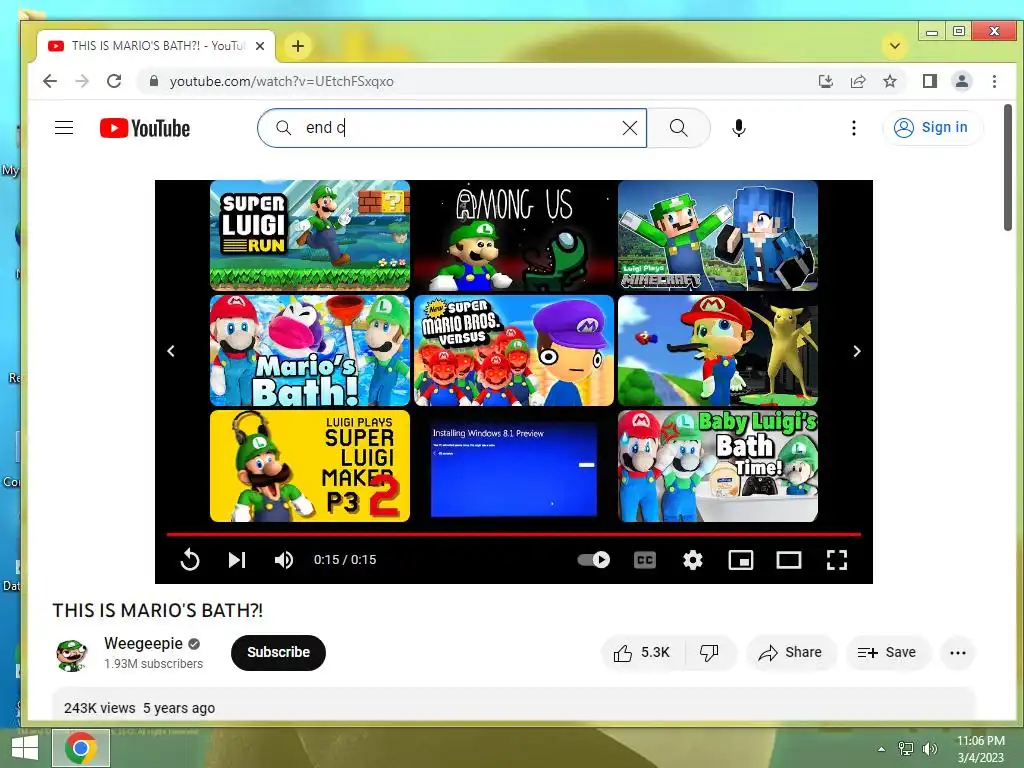Mute the video volume
This screenshot has height=768, width=1024.
click(284, 560)
